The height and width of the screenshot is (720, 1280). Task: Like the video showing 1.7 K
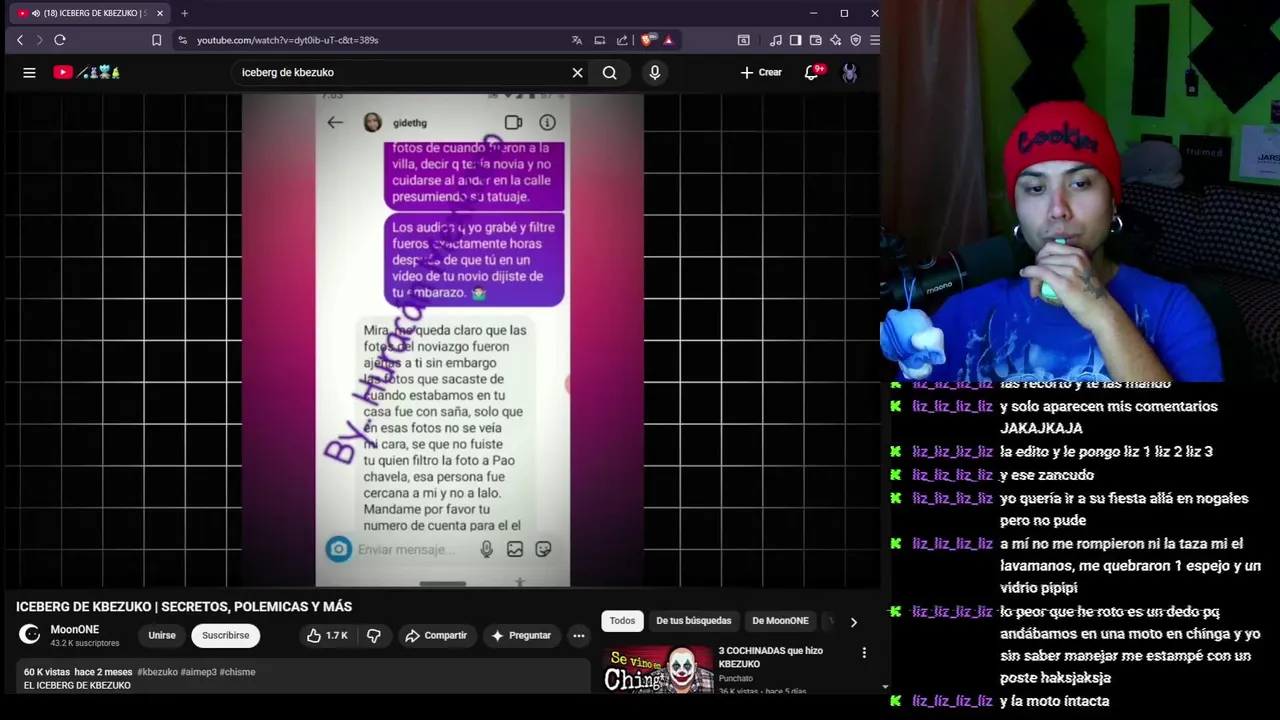pyautogui.click(x=327, y=635)
